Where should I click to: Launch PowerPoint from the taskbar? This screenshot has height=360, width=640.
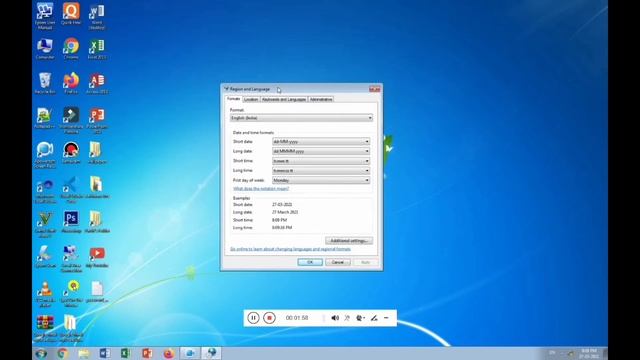click(x=147, y=353)
